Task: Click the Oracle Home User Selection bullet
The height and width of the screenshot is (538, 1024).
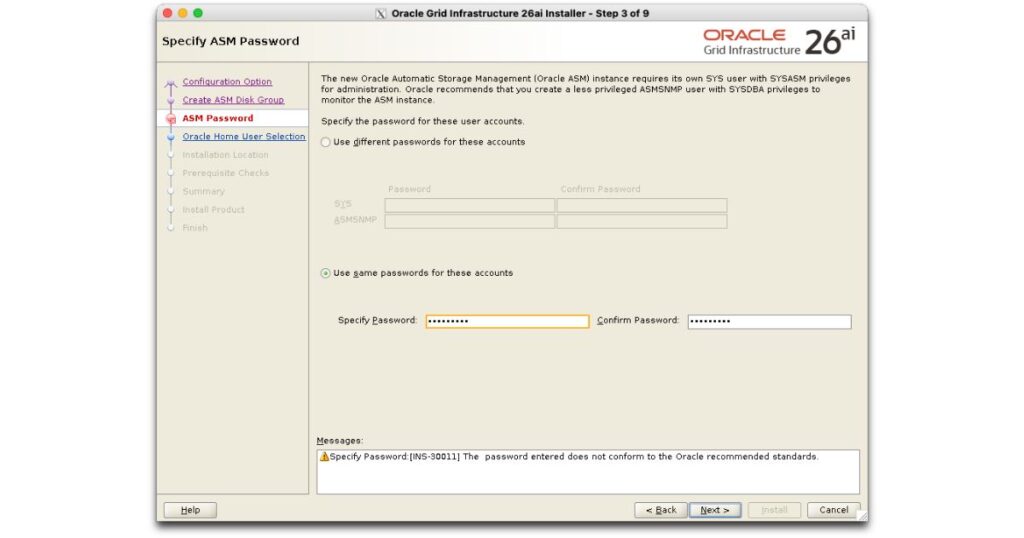Action: pyautogui.click(x=171, y=137)
